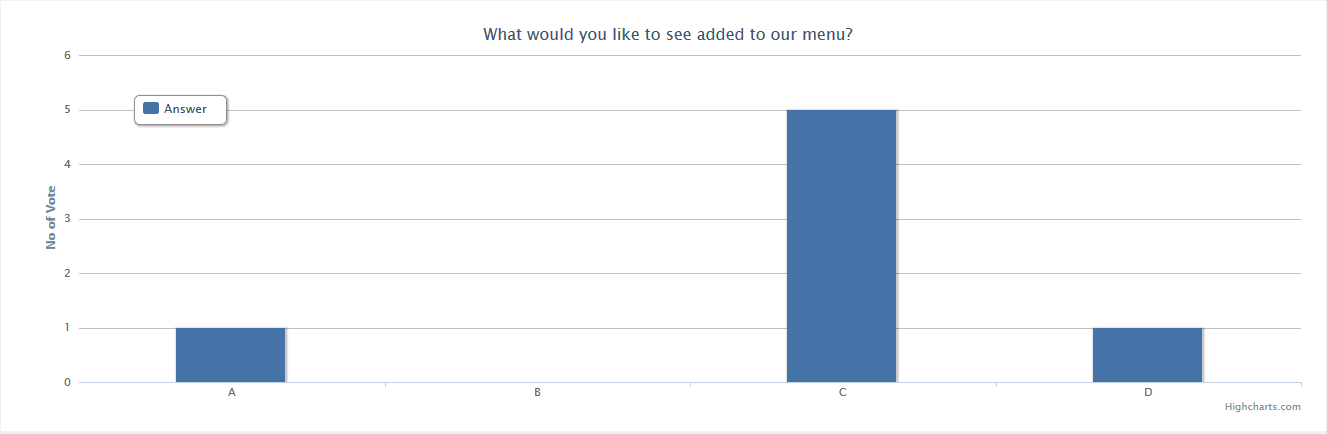Click the blue Answer legend color box
The image size is (1327, 434).
(x=151, y=109)
